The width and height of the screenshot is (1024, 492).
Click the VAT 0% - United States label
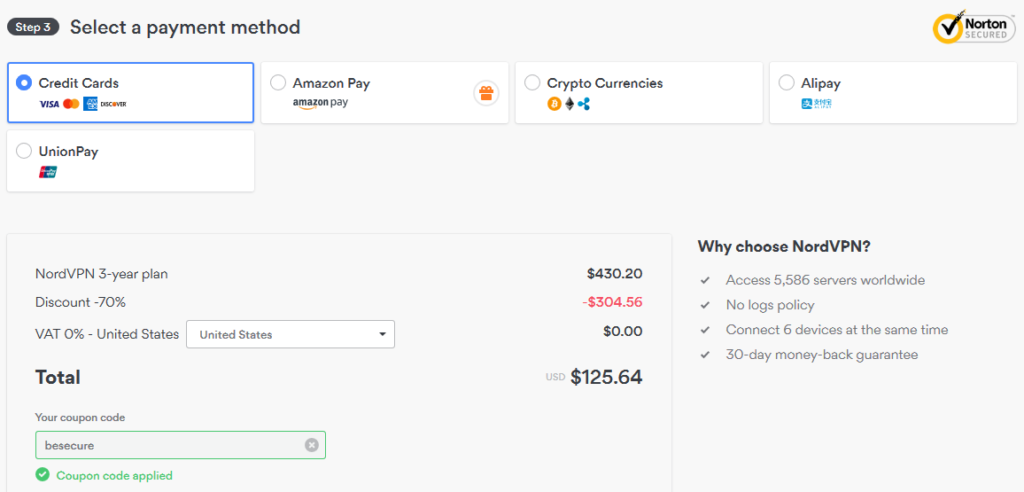point(107,334)
